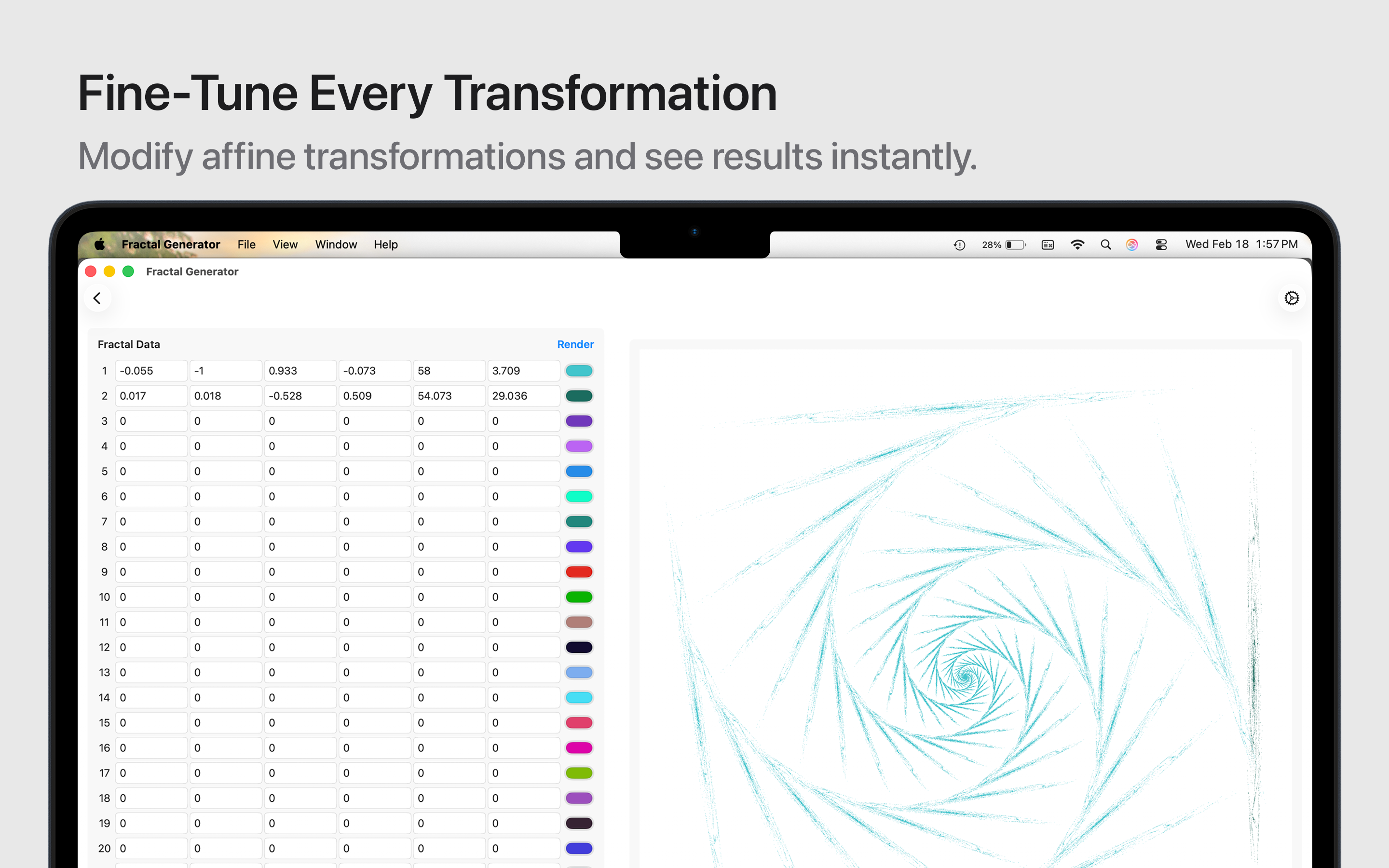The image size is (1389, 868).
Task: Open swatch in row 20
Action: [x=579, y=849]
